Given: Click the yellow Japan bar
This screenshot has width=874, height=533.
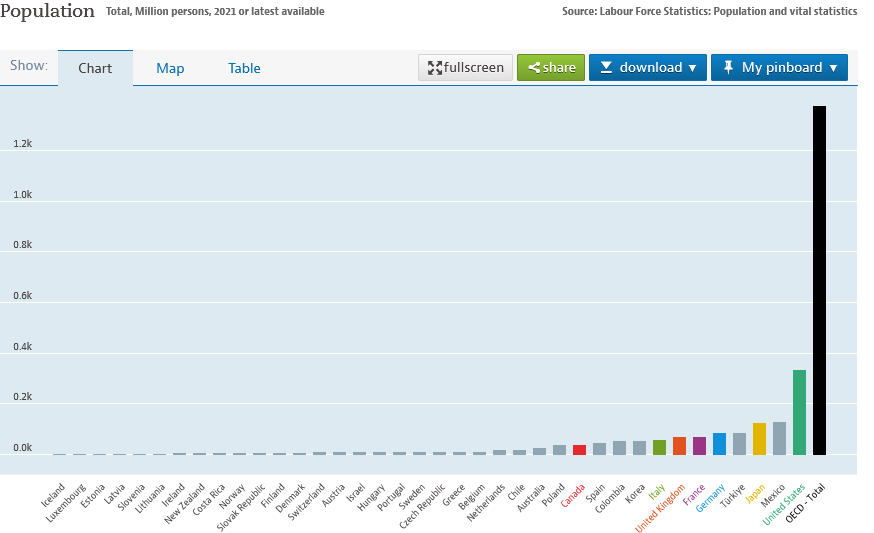Looking at the screenshot, I should point(759,438).
